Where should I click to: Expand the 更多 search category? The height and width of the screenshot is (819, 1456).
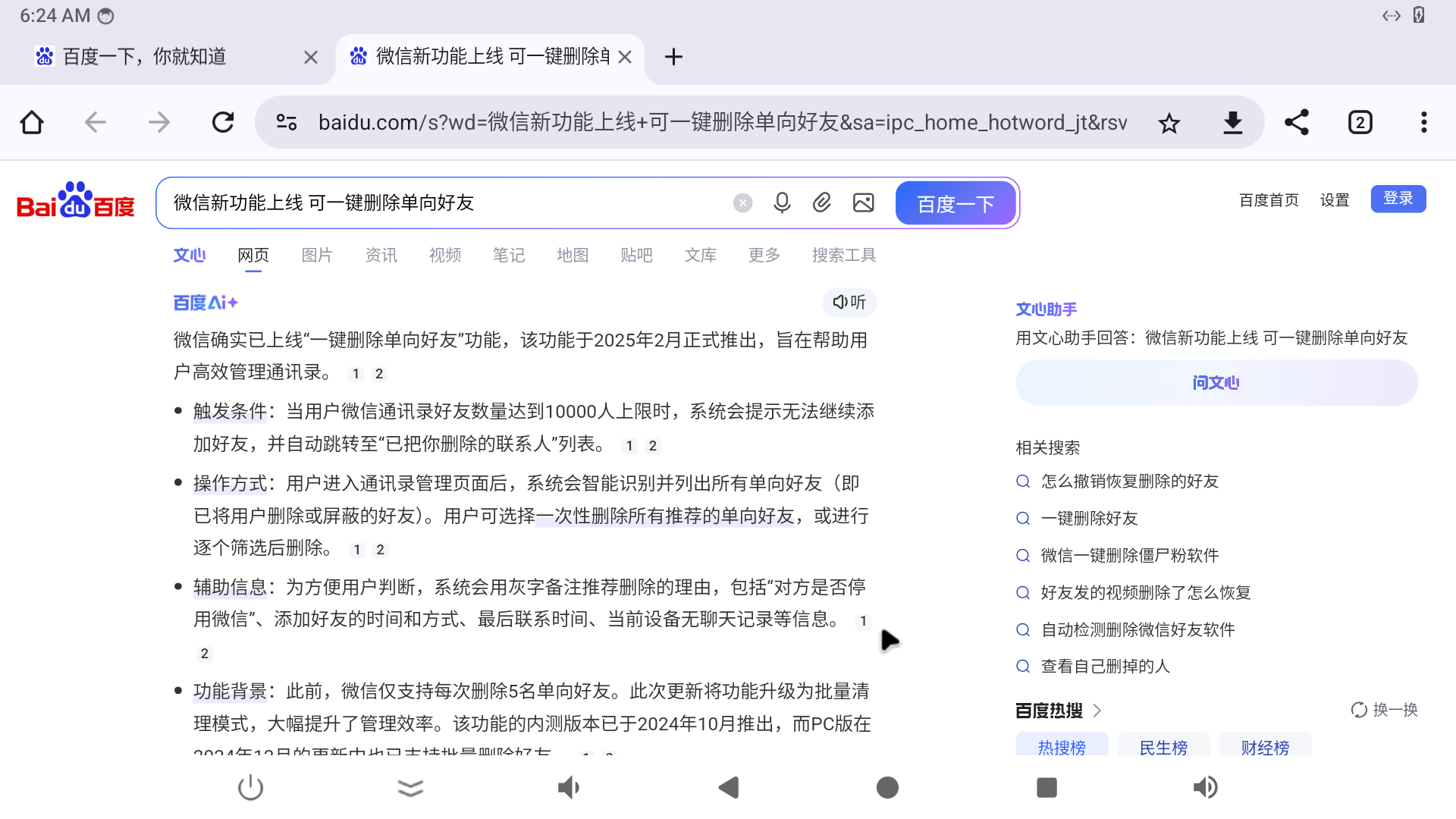[x=764, y=256]
